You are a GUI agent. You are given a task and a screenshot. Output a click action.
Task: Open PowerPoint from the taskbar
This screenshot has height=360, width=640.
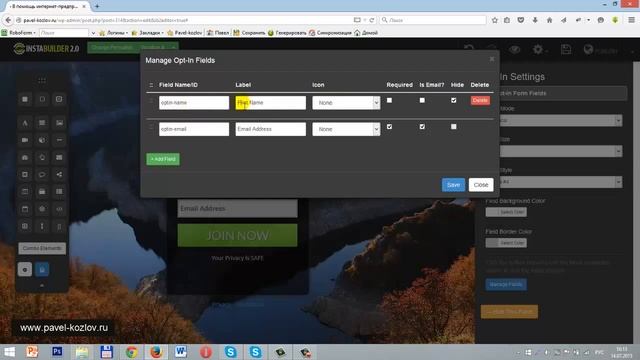click(x=32, y=351)
